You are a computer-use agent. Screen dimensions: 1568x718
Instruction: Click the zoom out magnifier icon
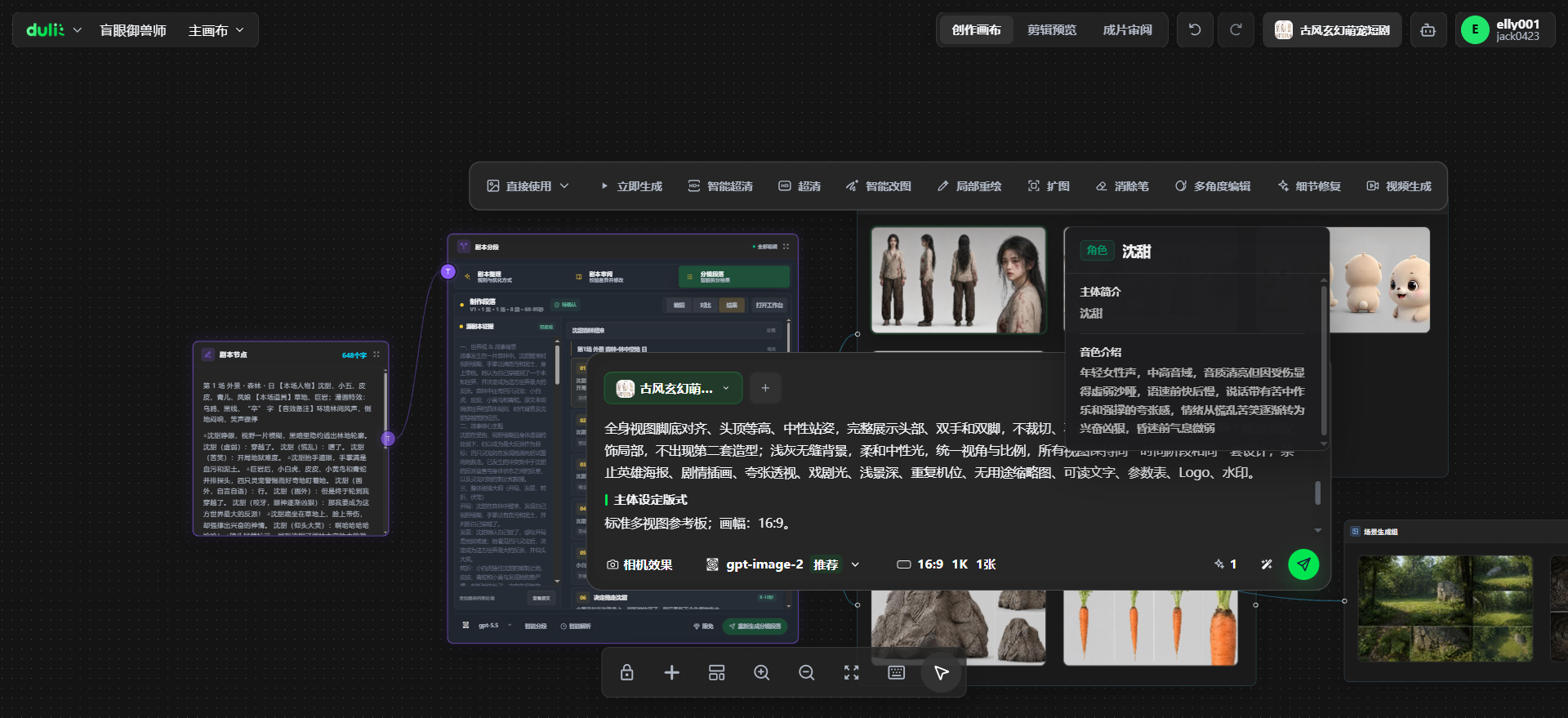point(806,672)
